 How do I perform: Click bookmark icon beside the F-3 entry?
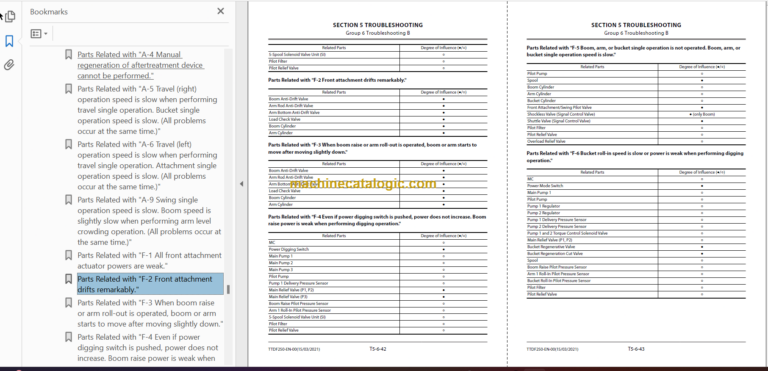(69, 303)
